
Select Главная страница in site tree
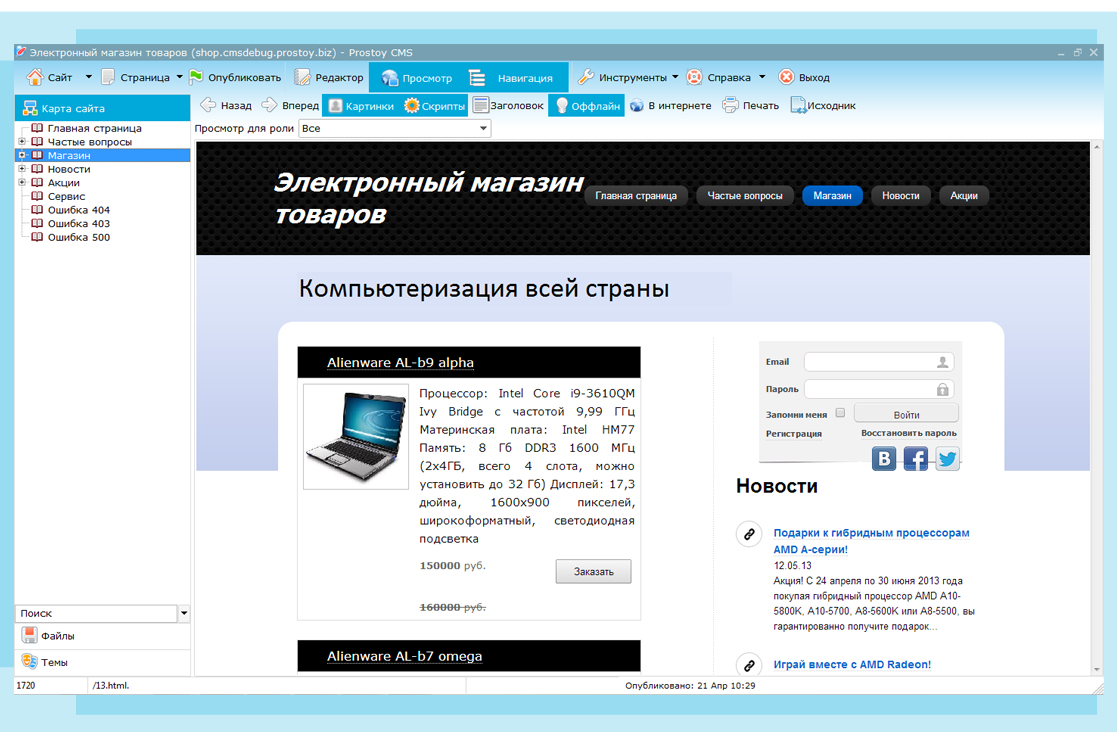pos(94,128)
